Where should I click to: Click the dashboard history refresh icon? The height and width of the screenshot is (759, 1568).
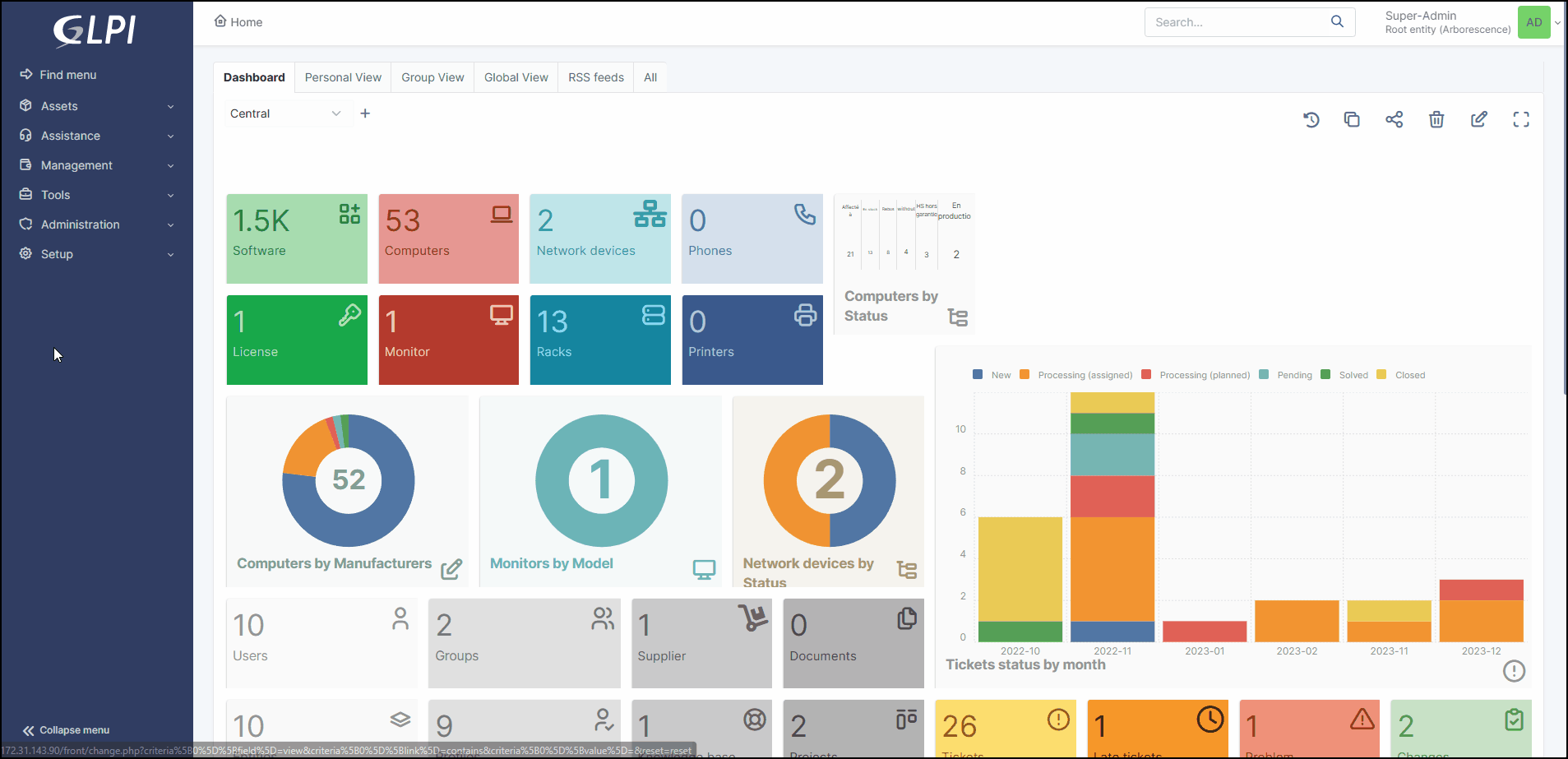pos(1311,119)
